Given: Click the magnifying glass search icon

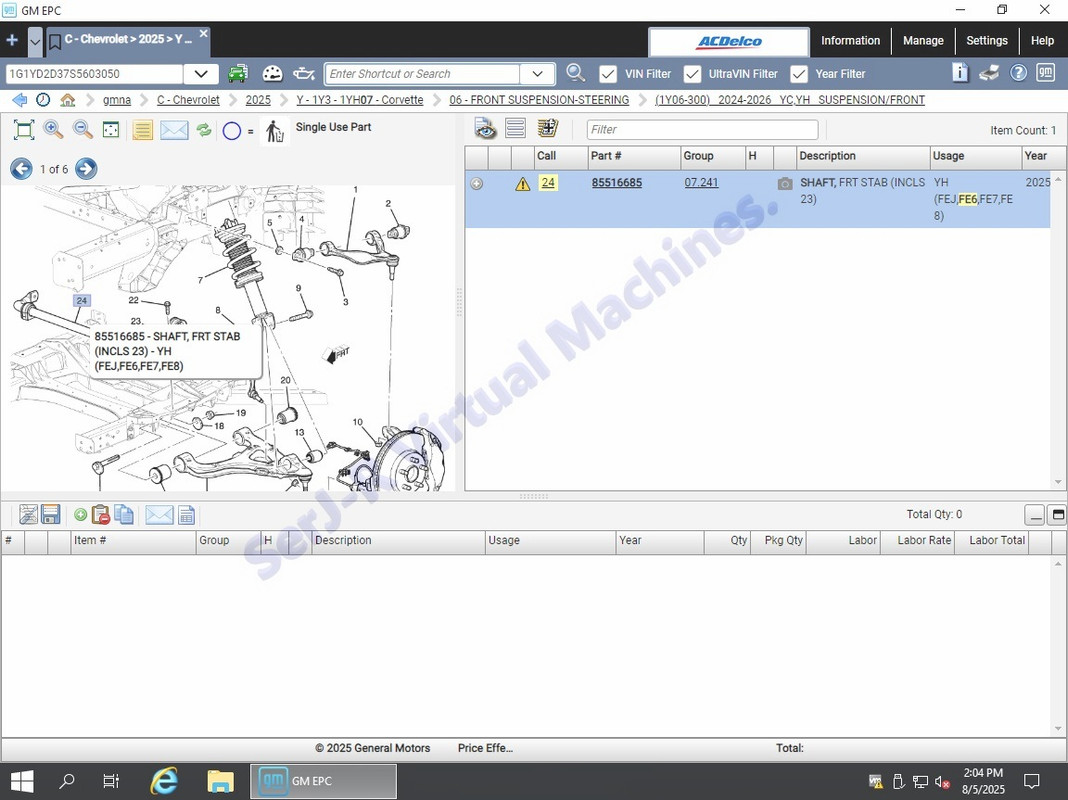Looking at the screenshot, I should click(x=576, y=73).
